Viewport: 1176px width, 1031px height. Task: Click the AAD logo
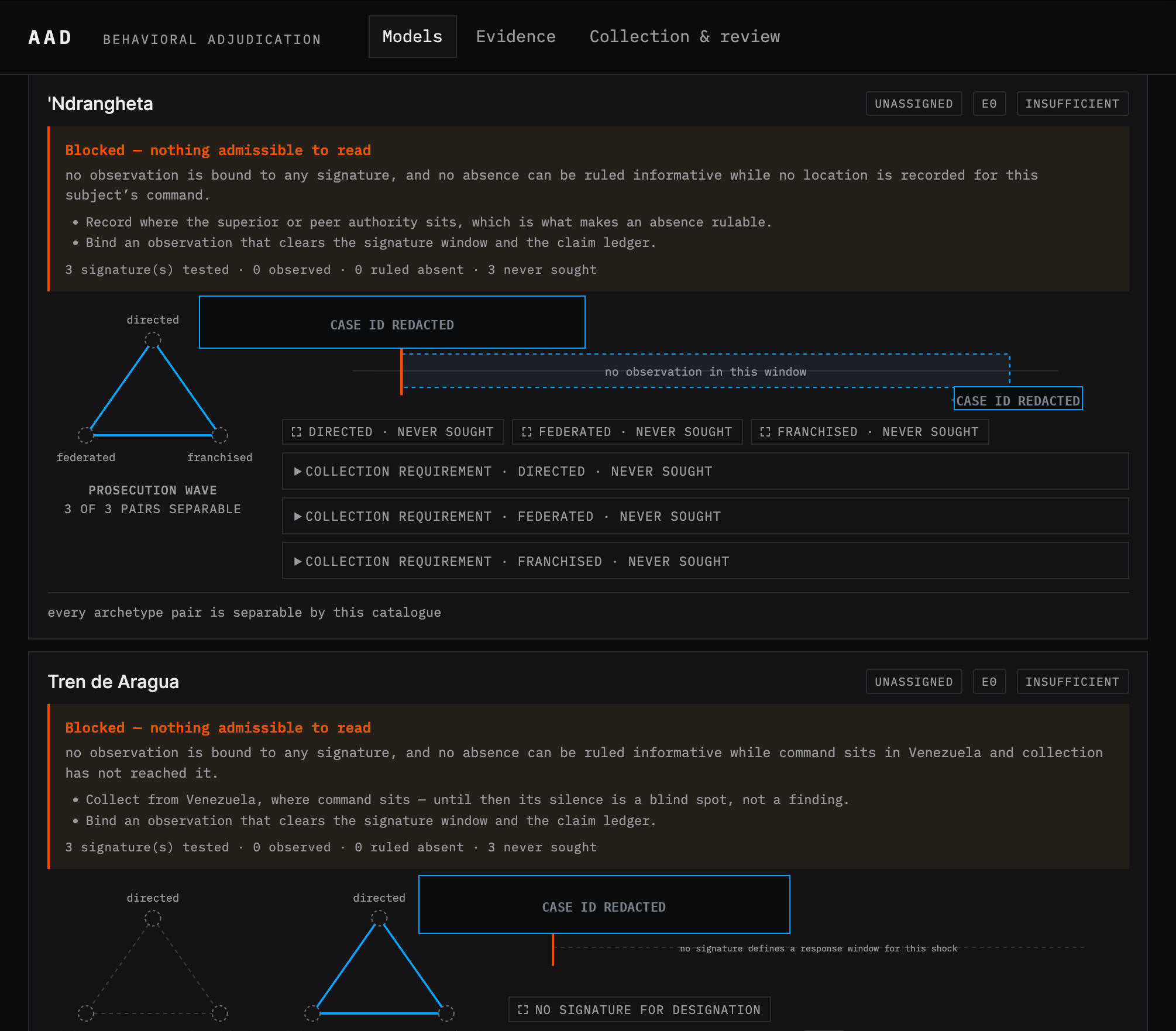pyautogui.click(x=50, y=38)
